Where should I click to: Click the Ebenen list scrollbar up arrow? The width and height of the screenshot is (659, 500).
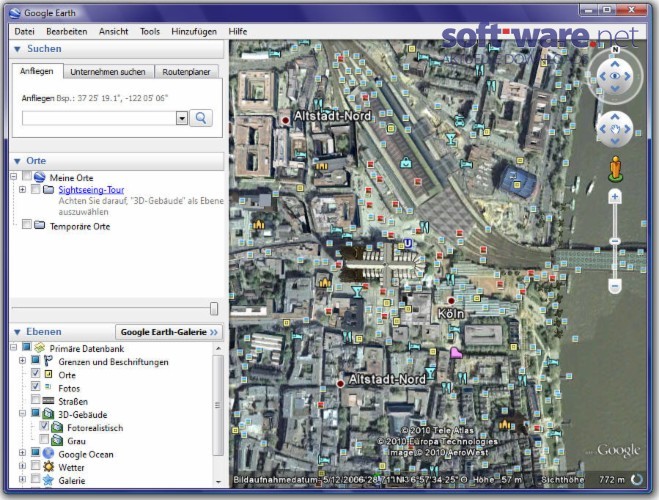click(218, 349)
